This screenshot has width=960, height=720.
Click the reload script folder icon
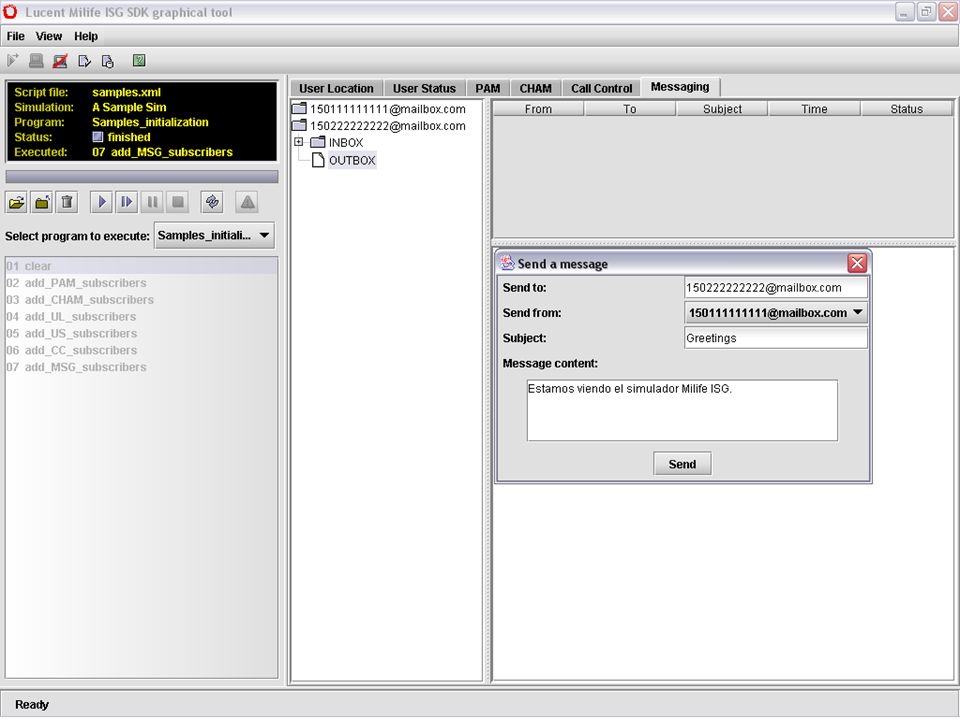[42, 202]
